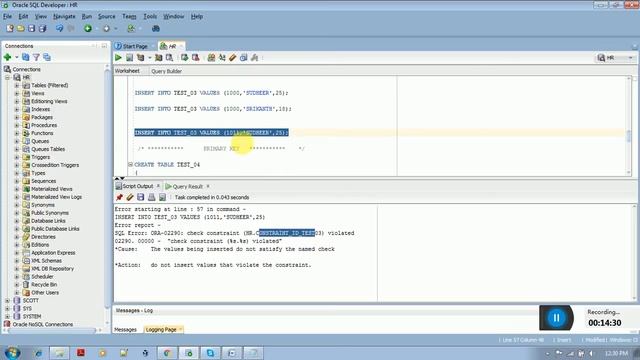Click the binoculars Find DB Object icon
The height and width of the screenshot is (360, 640).
point(156,29)
